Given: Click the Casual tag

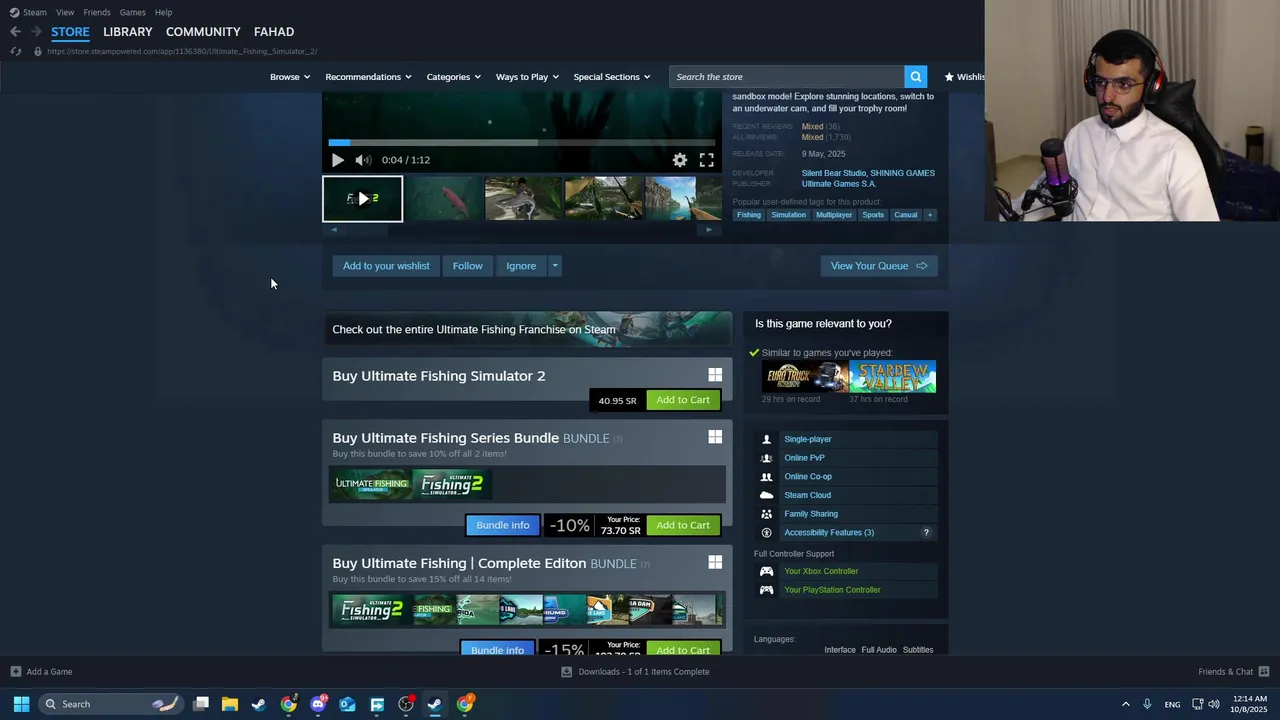Looking at the screenshot, I should click(906, 215).
